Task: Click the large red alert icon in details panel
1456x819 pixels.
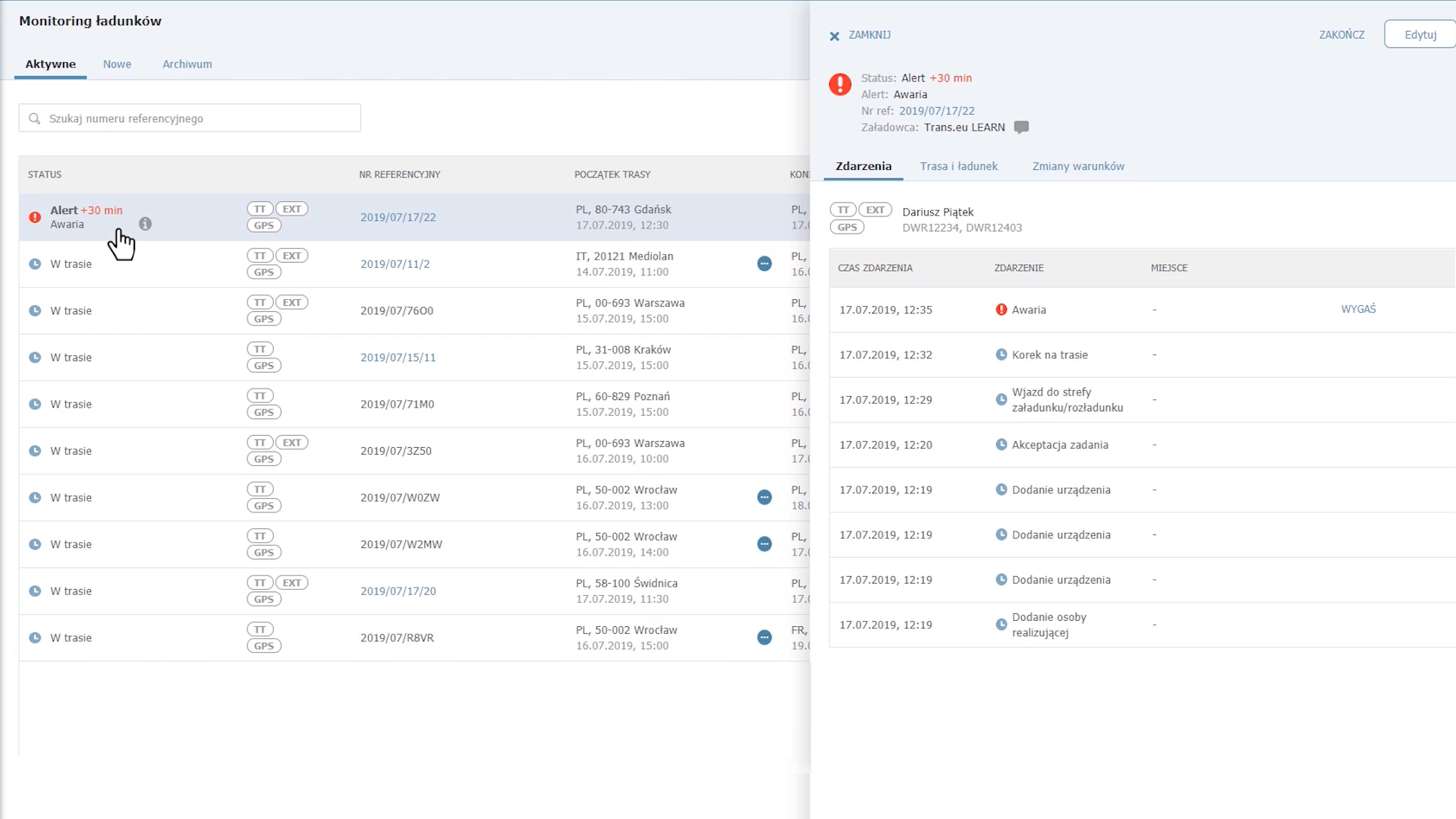Action: tap(840, 84)
